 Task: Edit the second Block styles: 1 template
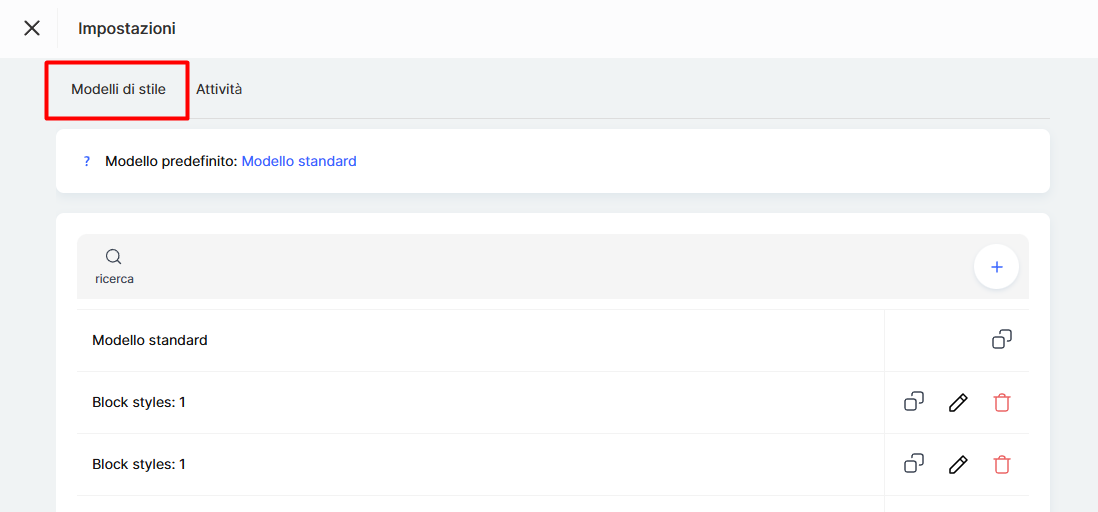click(958, 464)
